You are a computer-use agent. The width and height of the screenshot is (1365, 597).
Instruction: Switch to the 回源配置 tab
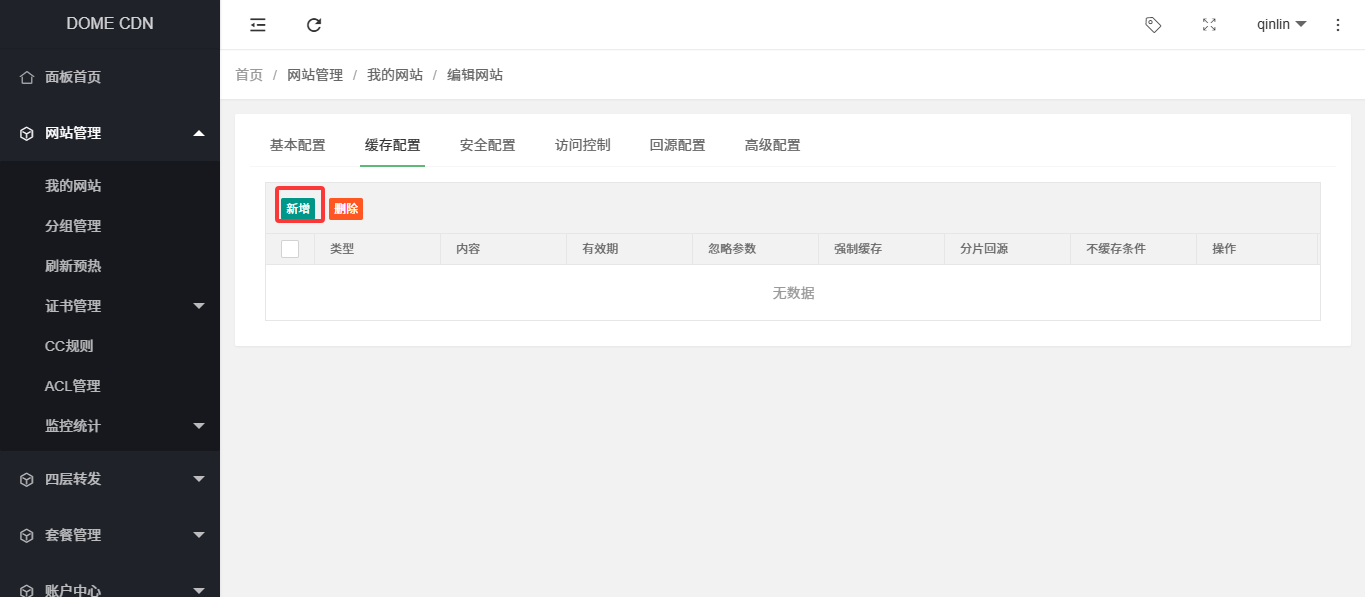(x=677, y=145)
